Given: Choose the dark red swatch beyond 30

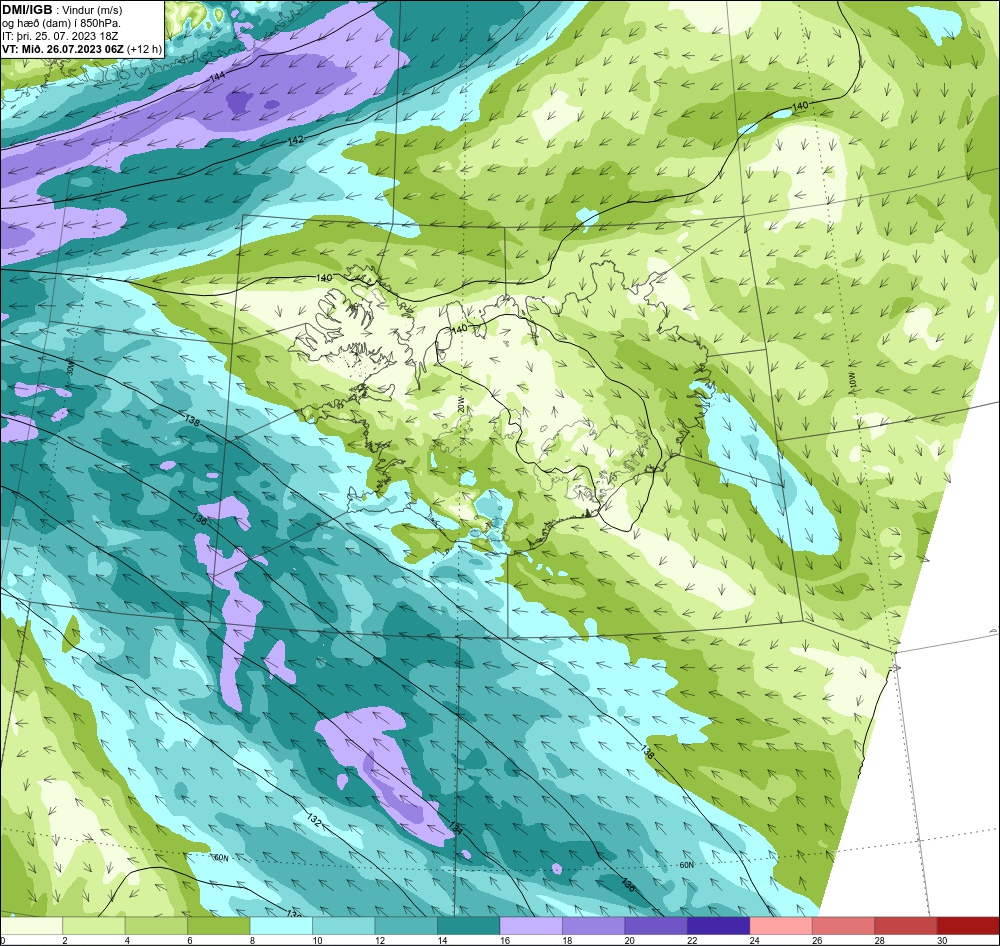Looking at the screenshot, I should [x=968, y=925].
